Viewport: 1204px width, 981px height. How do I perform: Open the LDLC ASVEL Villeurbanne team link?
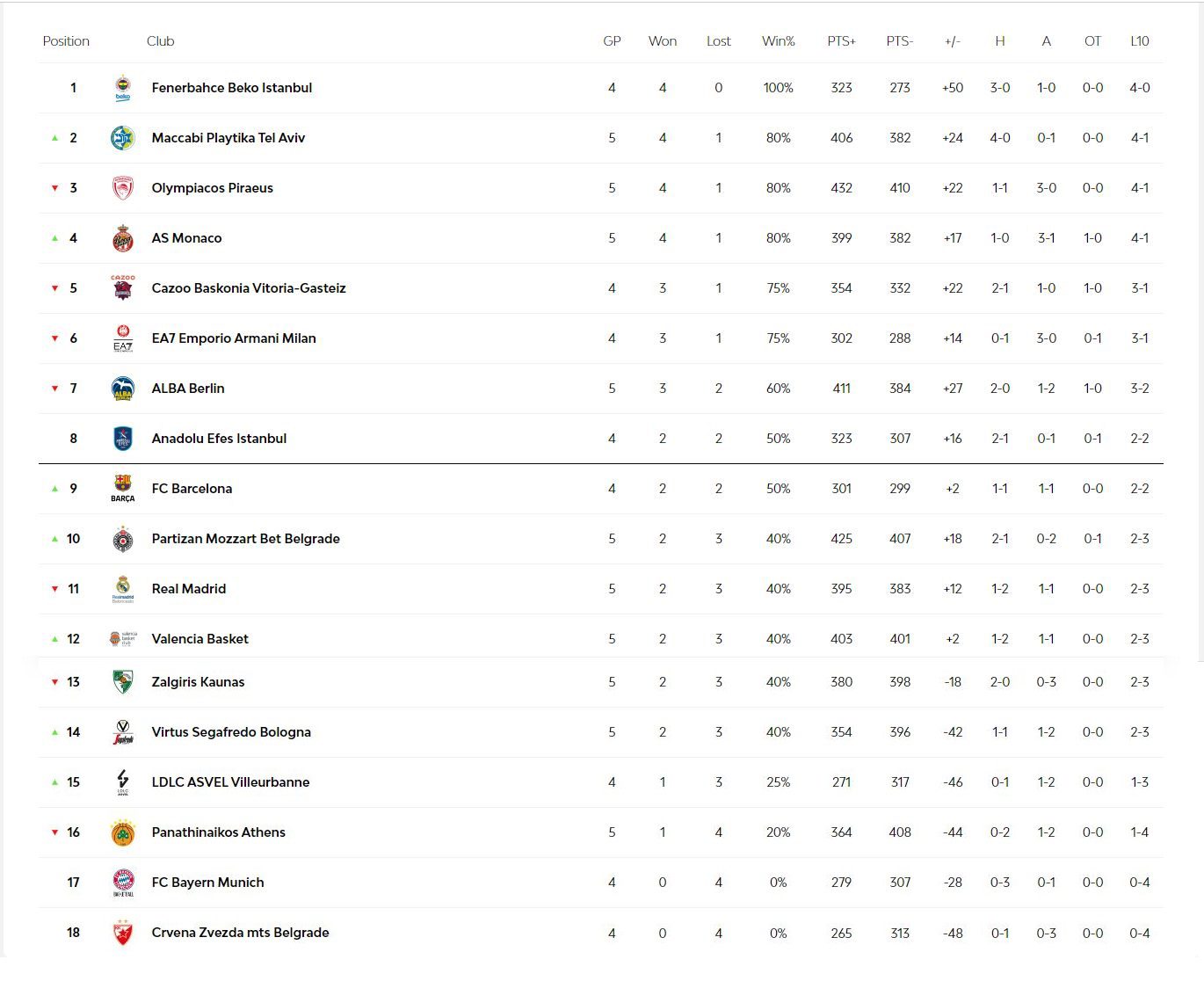coord(230,782)
